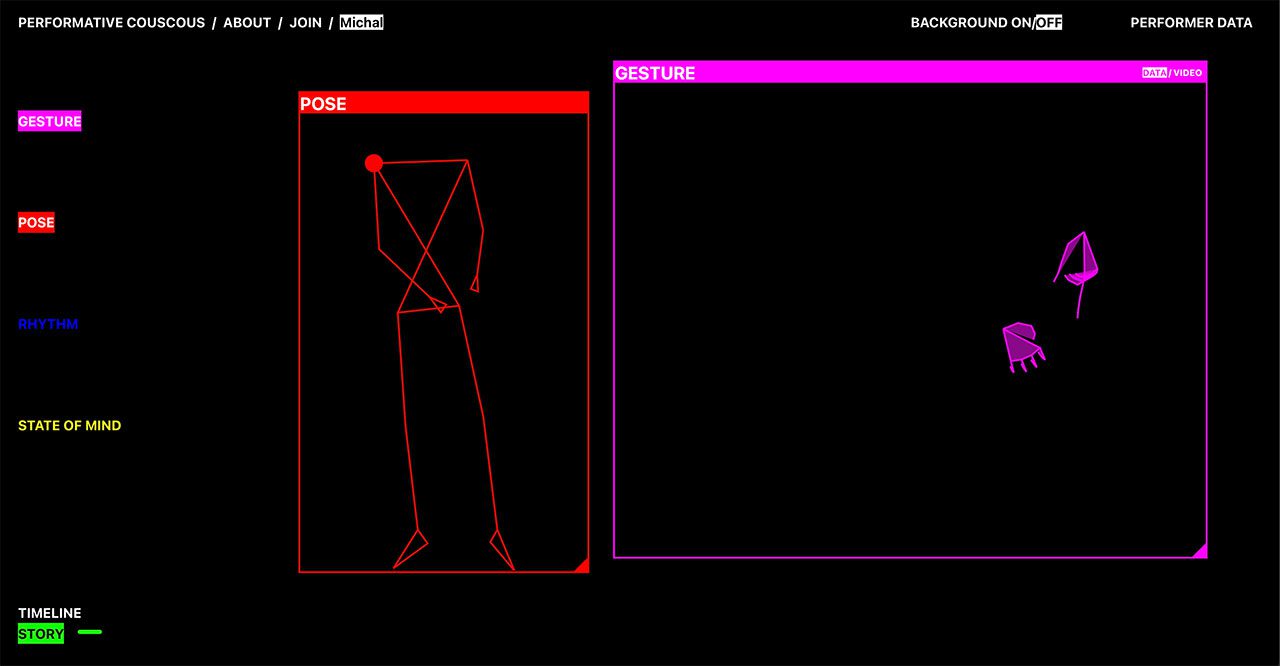Enable the RHYTHM layer in the sidebar

coord(48,324)
